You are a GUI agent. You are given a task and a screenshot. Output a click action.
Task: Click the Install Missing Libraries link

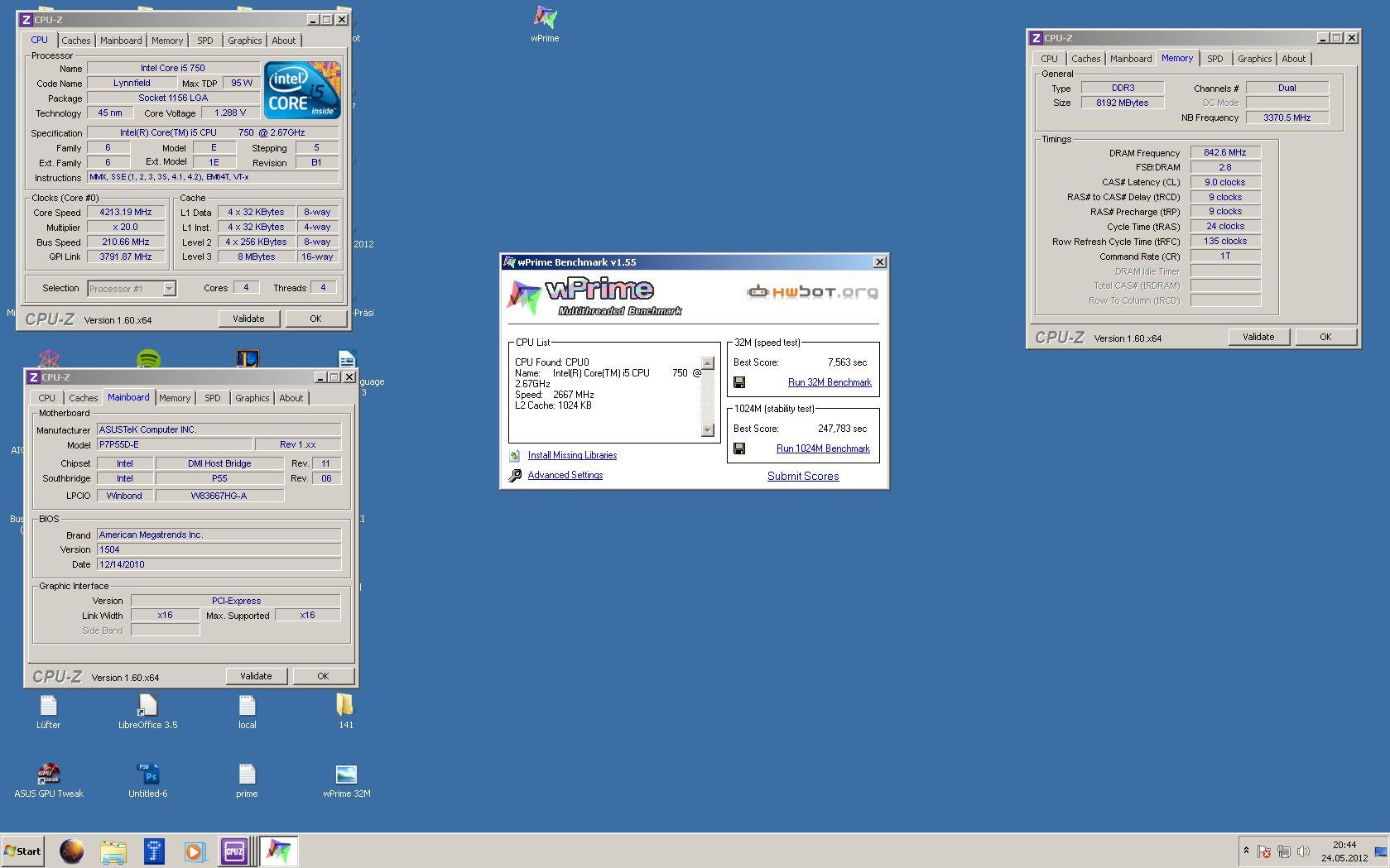[572, 455]
